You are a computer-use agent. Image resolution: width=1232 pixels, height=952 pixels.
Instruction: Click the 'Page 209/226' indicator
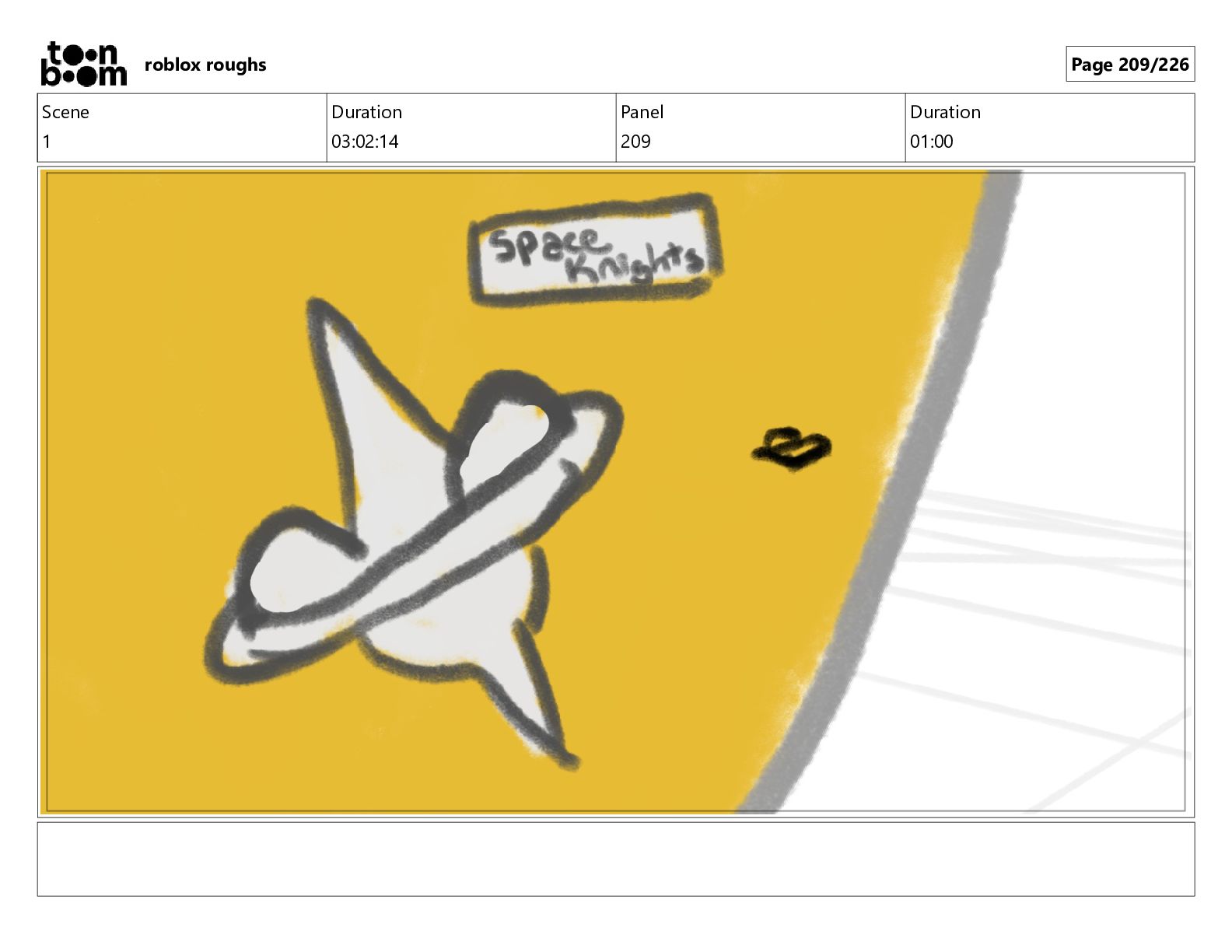1130,65
